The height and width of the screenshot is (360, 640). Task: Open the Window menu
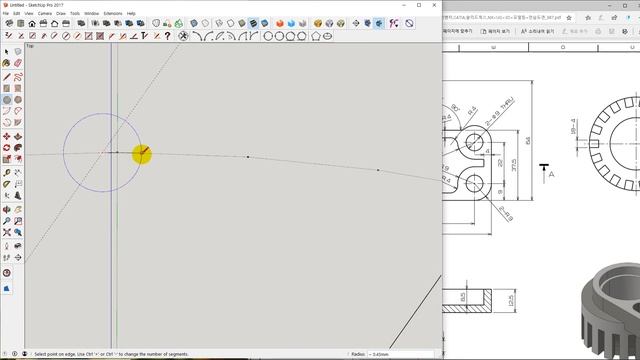tap(91, 13)
